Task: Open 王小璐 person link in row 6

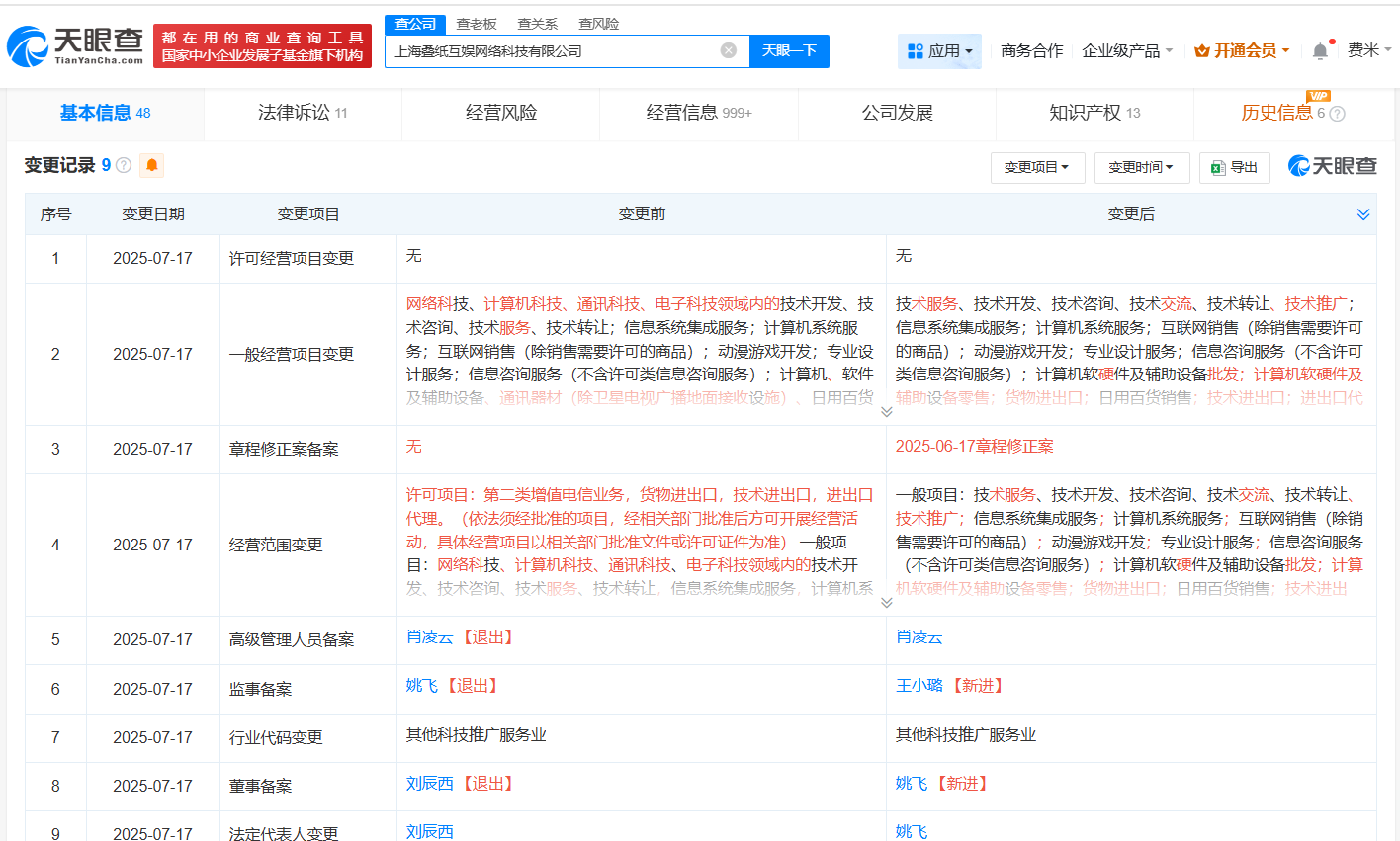Action: pyautogui.click(x=919, y=686)
